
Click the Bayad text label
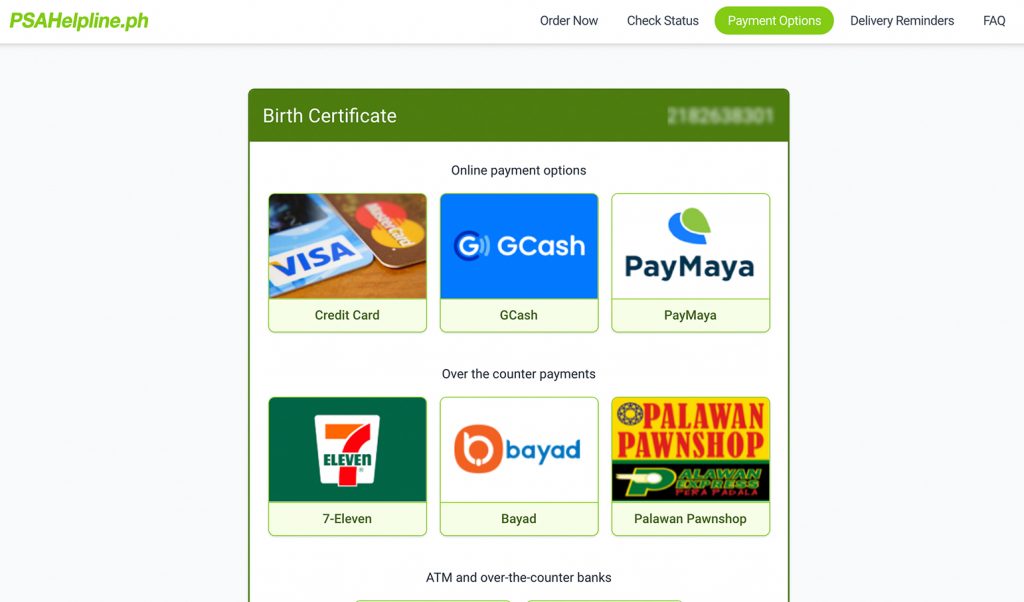click(519, 519)
